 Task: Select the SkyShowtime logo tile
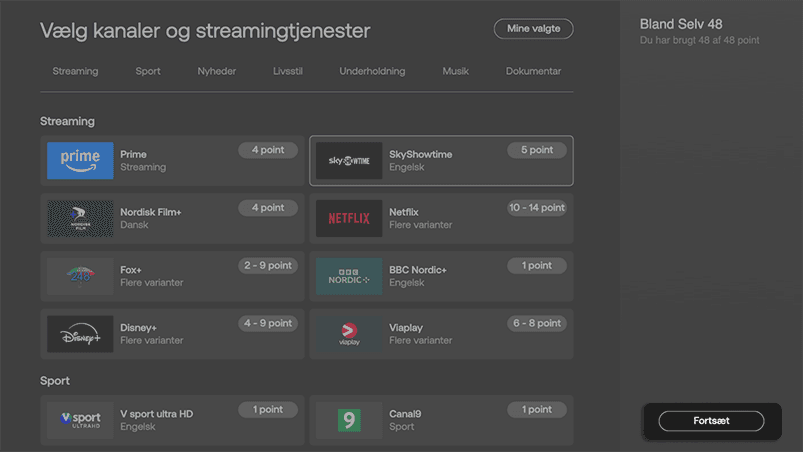(x=349, y=161)
